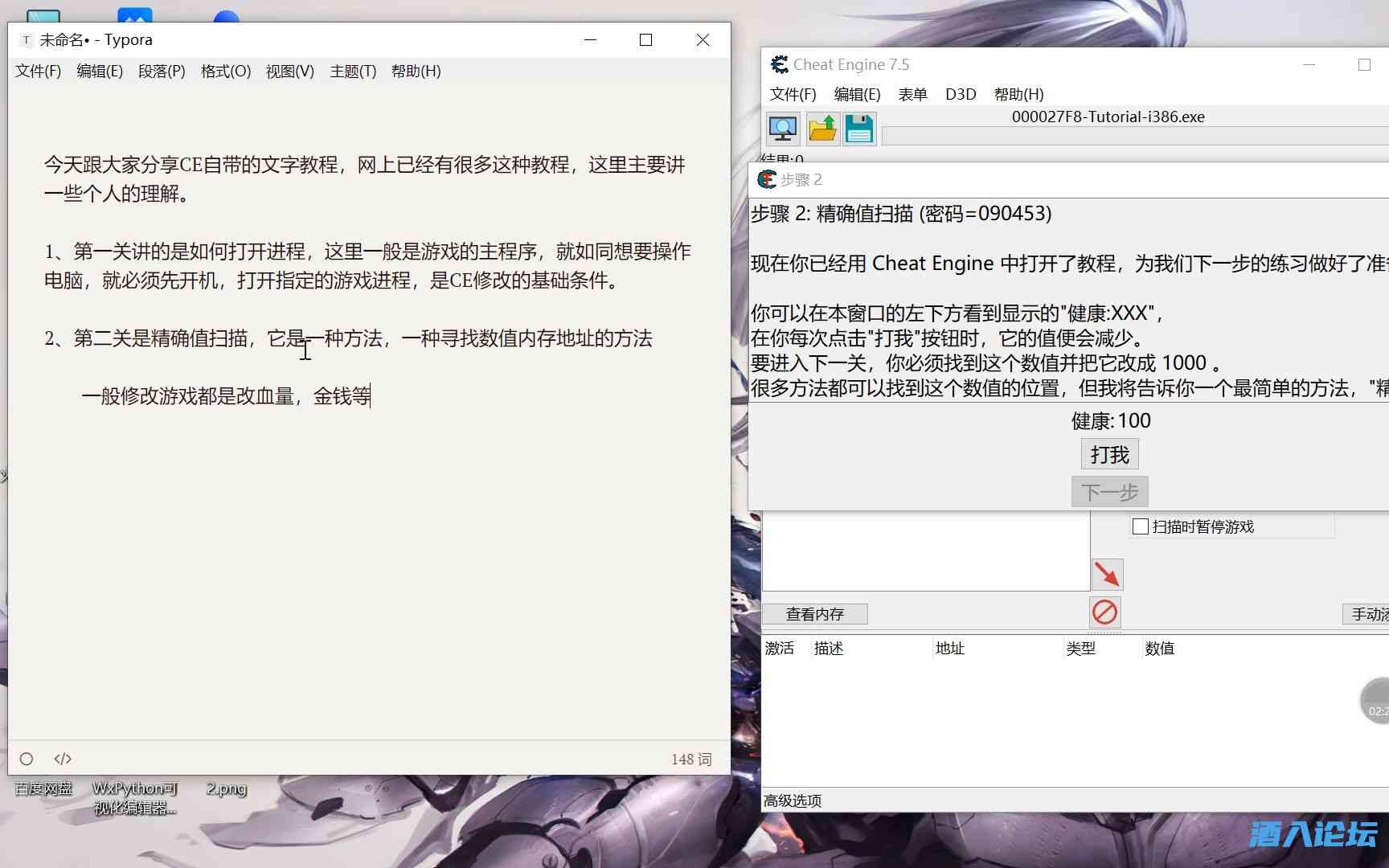Click the red arrow add-address icon
Viewport: 1389px width, 868px height.
[x=1107, y=575]
